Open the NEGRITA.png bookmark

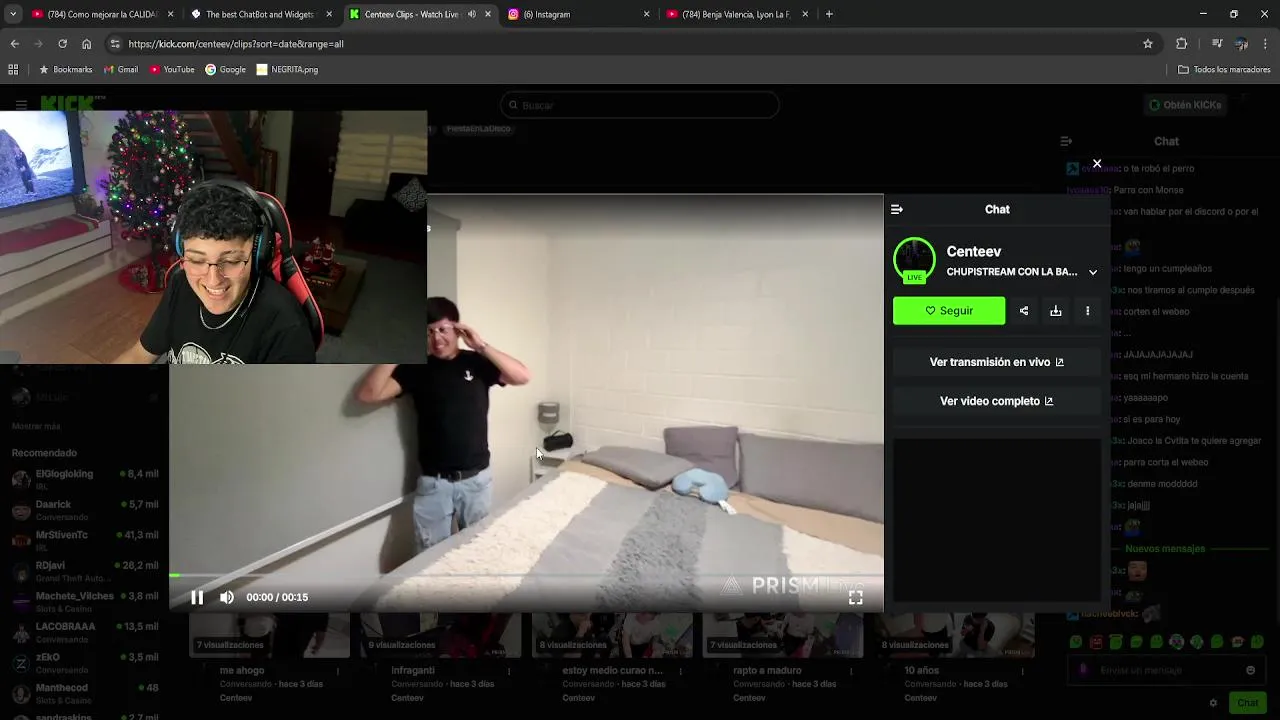(287, 70)
